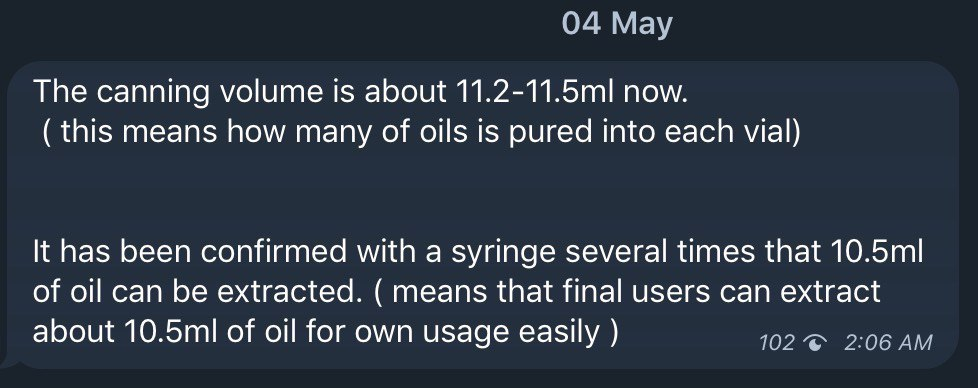Viewport: 978px width, 388px height.
Task: Select the 2:06 AM timestamp
Action: [x=888, y=342]
